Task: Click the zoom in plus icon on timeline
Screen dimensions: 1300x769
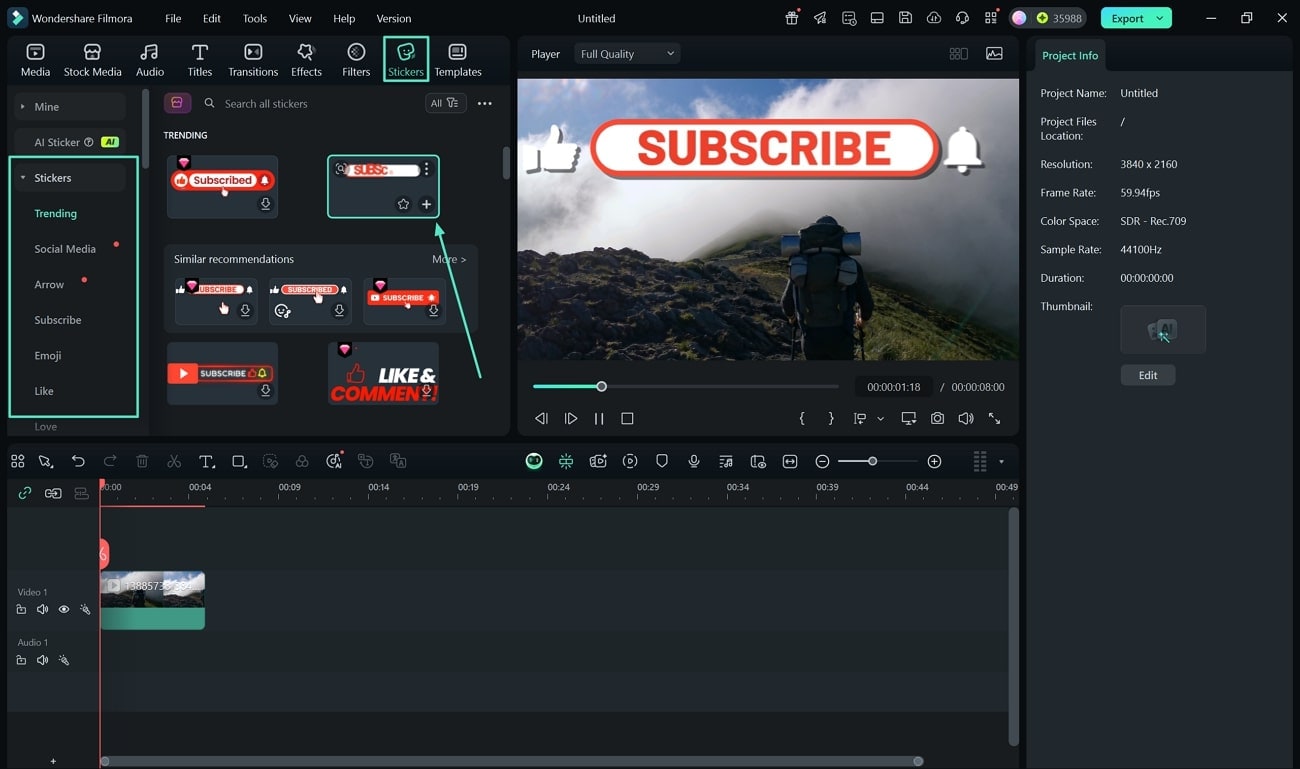Action: click(x=934, y=461)
